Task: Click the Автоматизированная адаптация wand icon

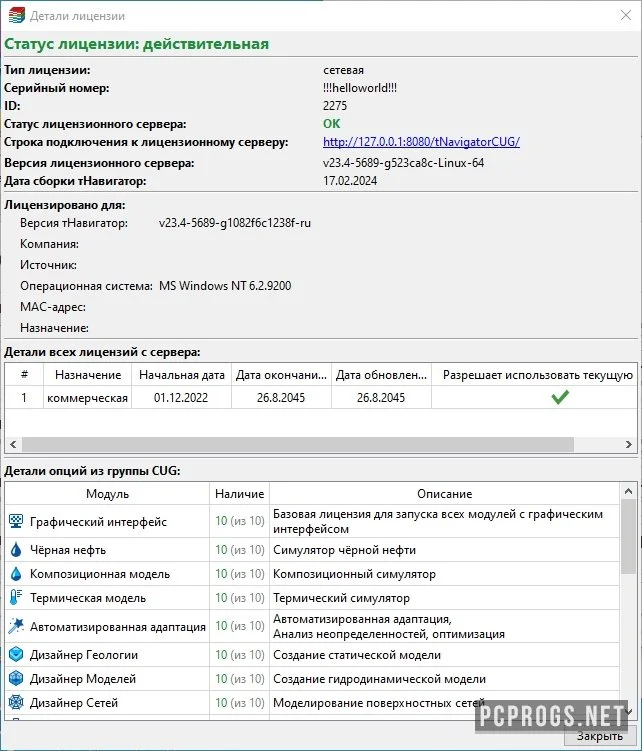Action: click(x=16, y=626)
